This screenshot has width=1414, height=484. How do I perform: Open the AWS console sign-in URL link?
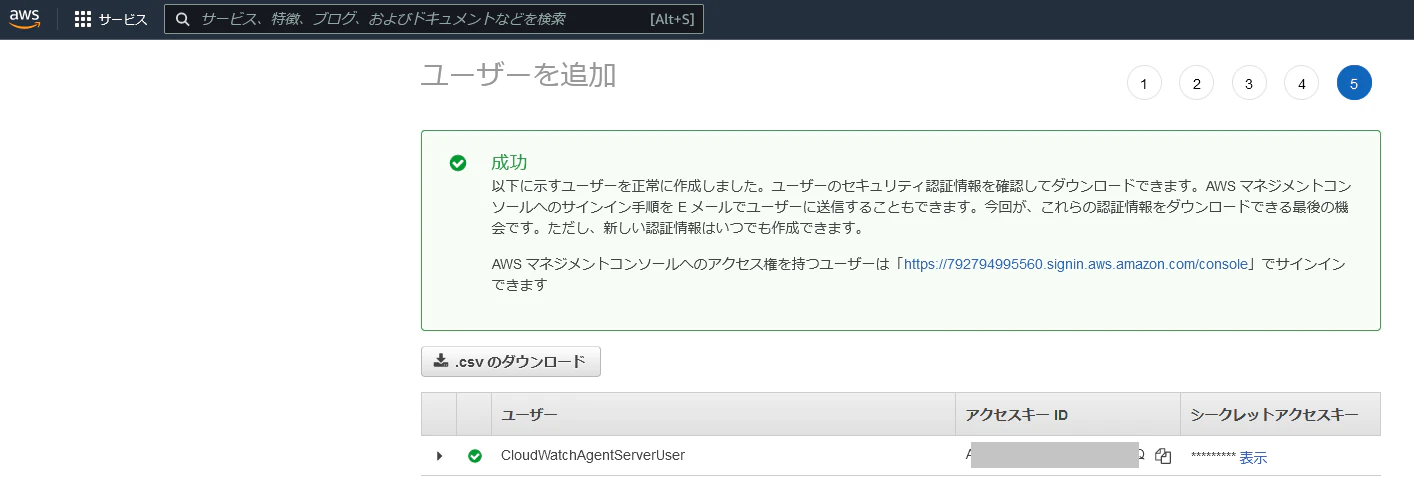pyautogui.click(x=1076, y=265)
